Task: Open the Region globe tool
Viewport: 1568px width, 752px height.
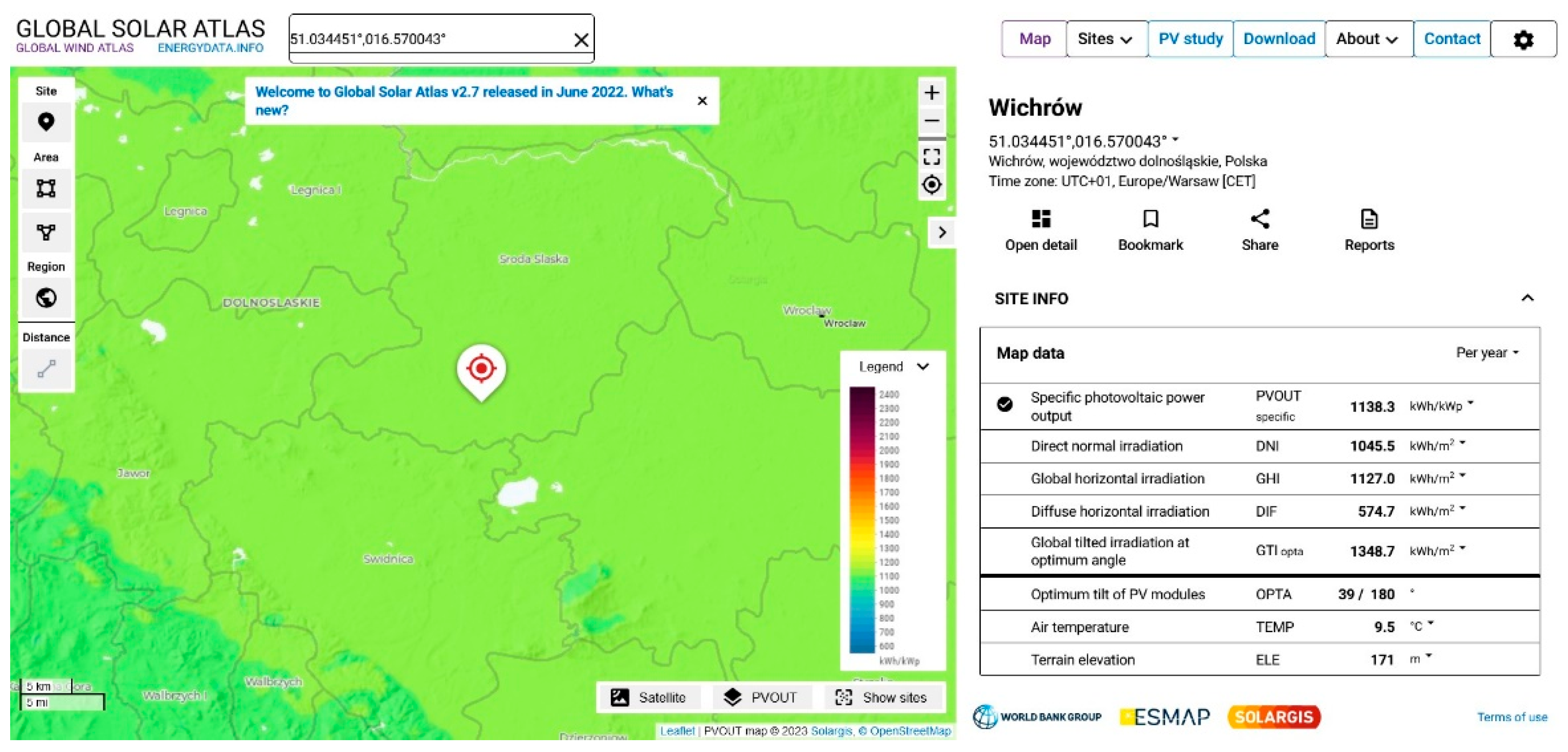Action: tap(46, 298)
